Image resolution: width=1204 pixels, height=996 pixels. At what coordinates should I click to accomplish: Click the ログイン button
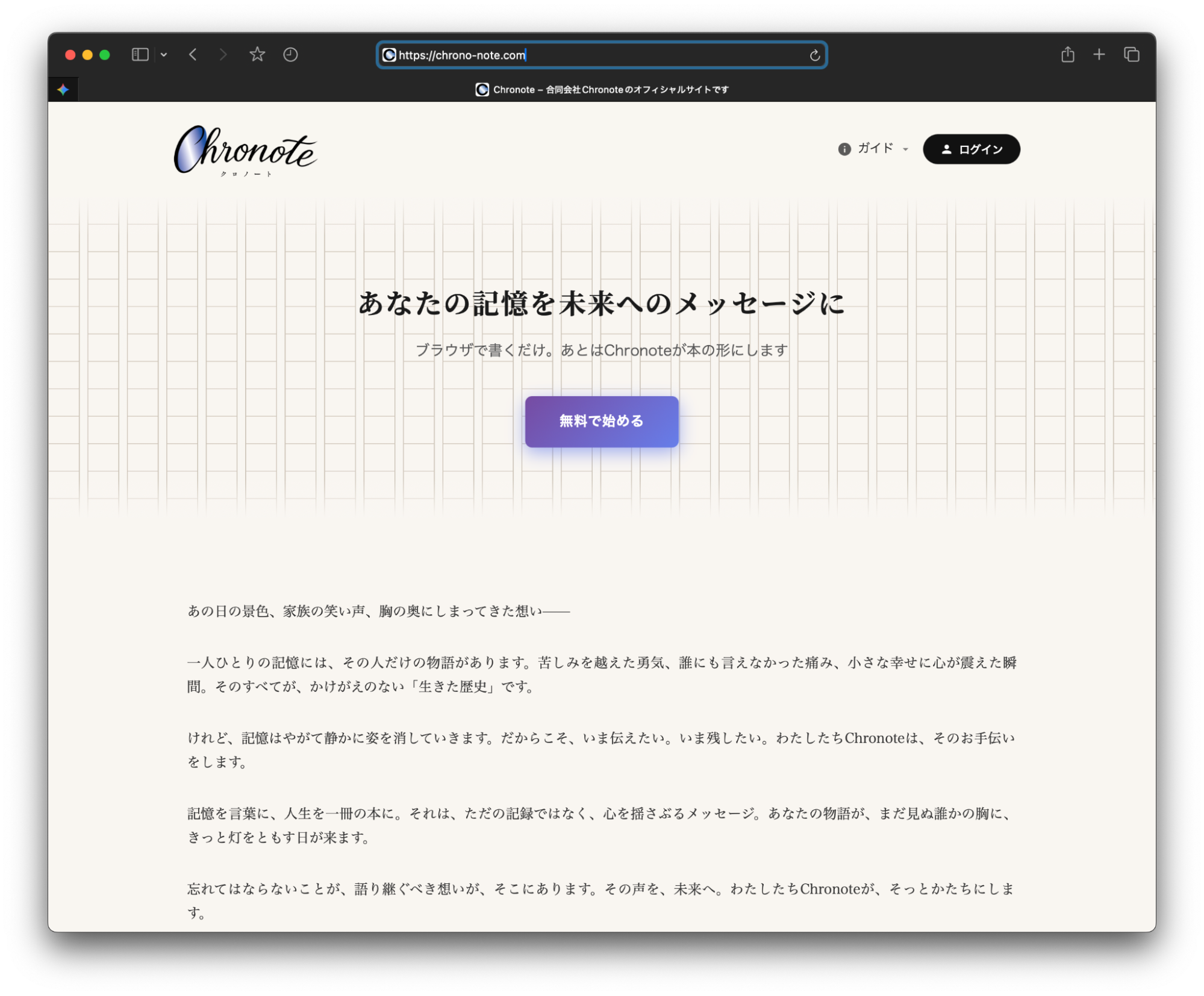pyautogui.click(x=971, y=149)
